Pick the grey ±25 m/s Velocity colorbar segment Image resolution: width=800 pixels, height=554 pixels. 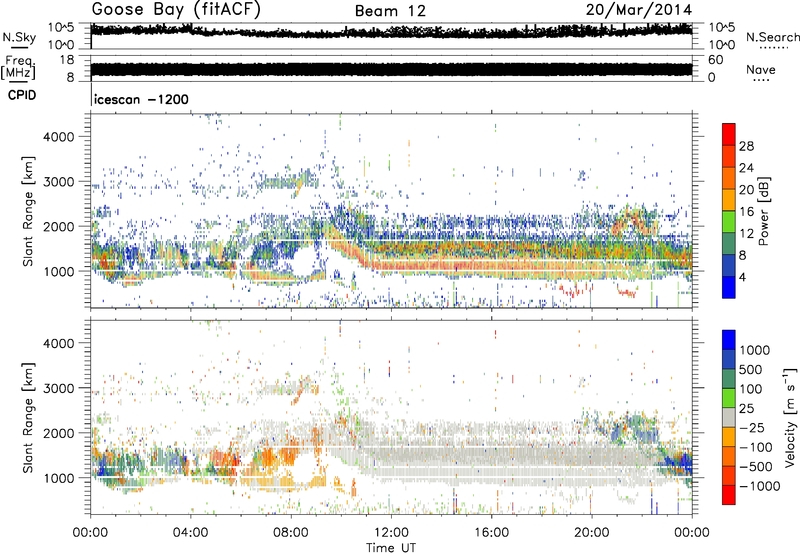[x=729, y=417]
